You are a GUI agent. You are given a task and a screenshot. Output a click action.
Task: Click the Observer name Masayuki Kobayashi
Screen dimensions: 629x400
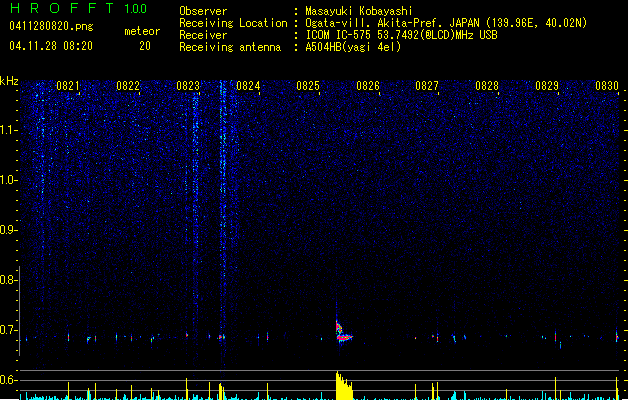pos(359,11)
